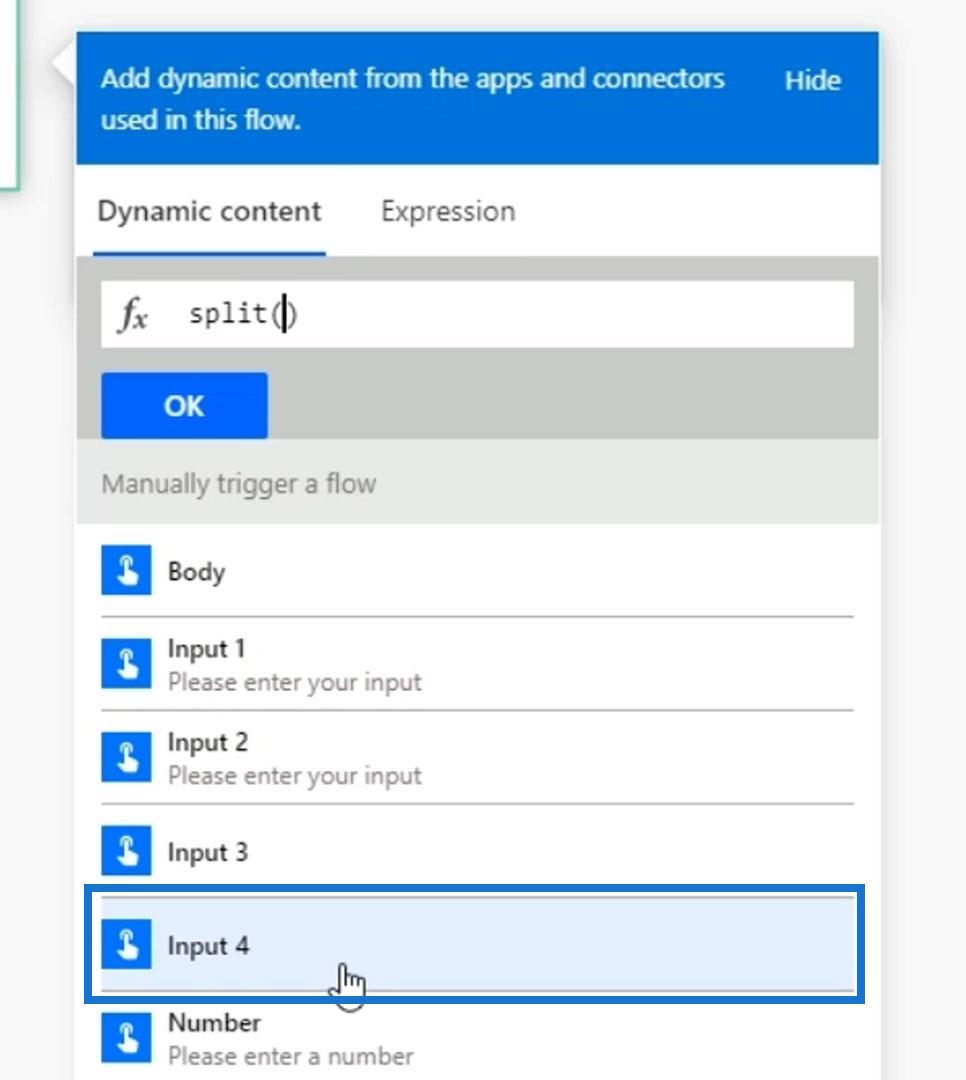Click the fx expression icon

pyautogui.click(x=134, y=315)
